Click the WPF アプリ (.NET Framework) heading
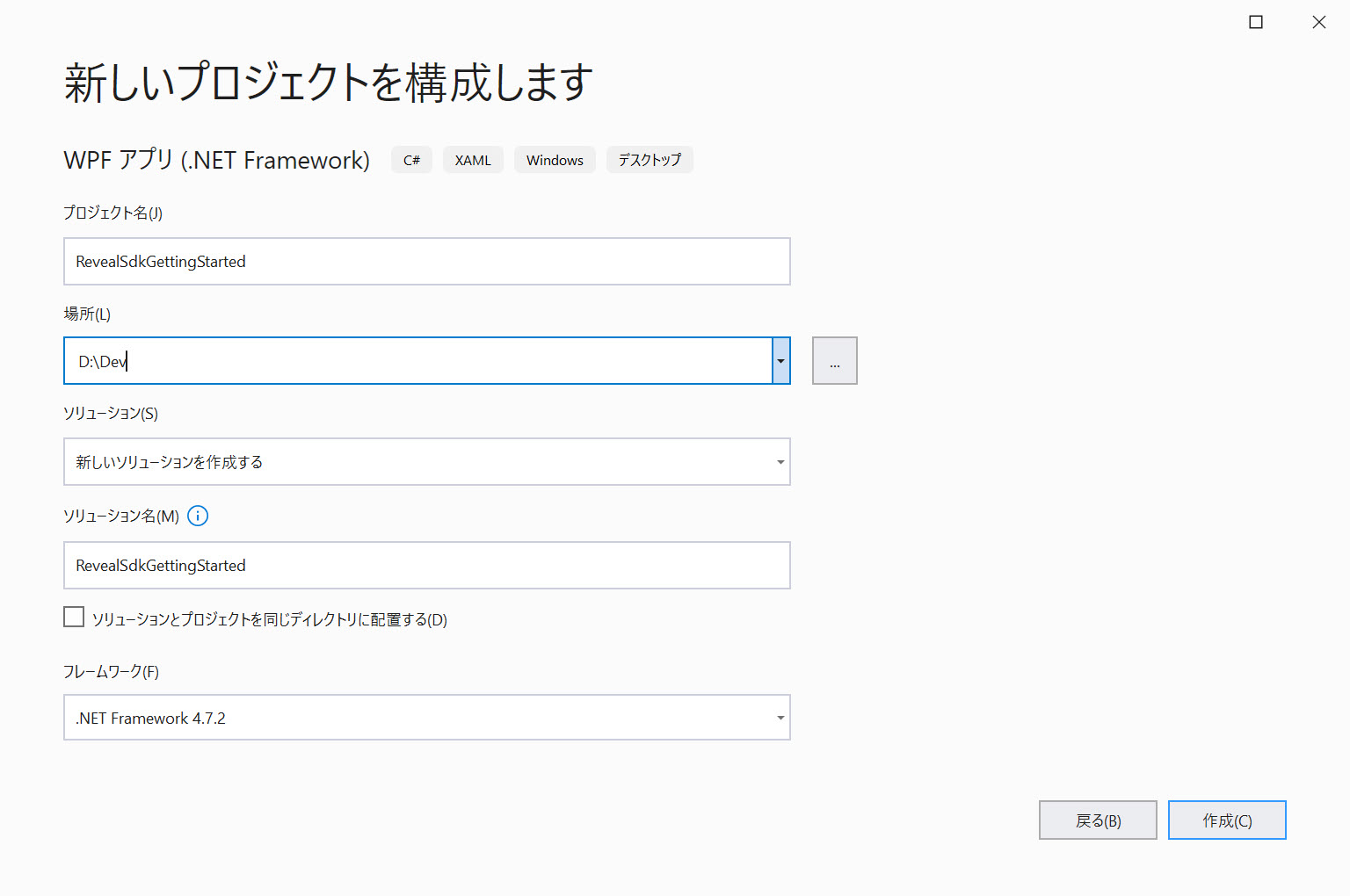1350x896 pixels. 217,160
